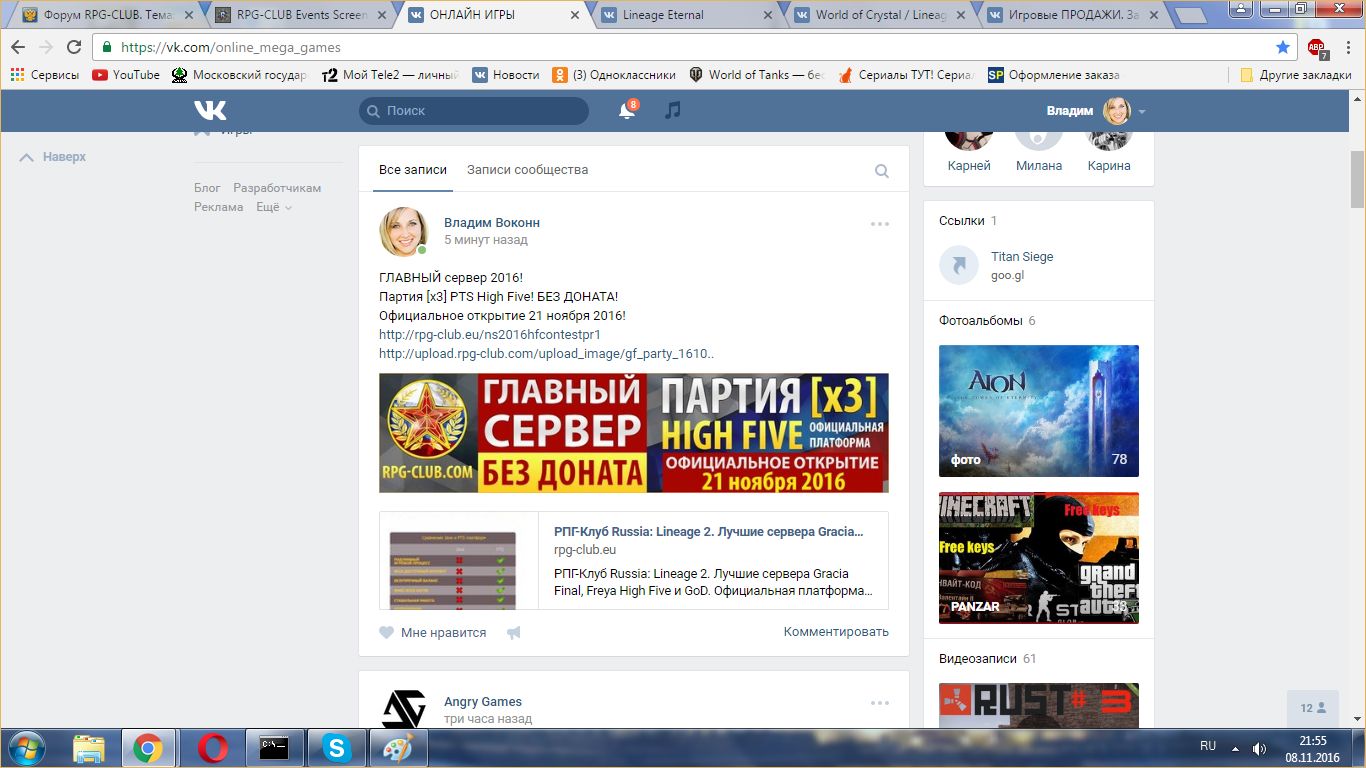Open the Titan Siege link
This screenshot has width=1366, height=768.
coord(1021,257)
